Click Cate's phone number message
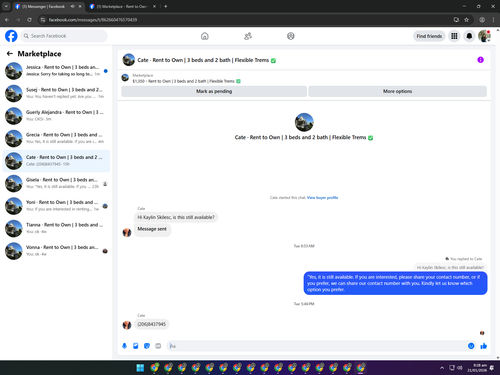The width and height of the screenshot is (500, 375). [x=152, y=324]
